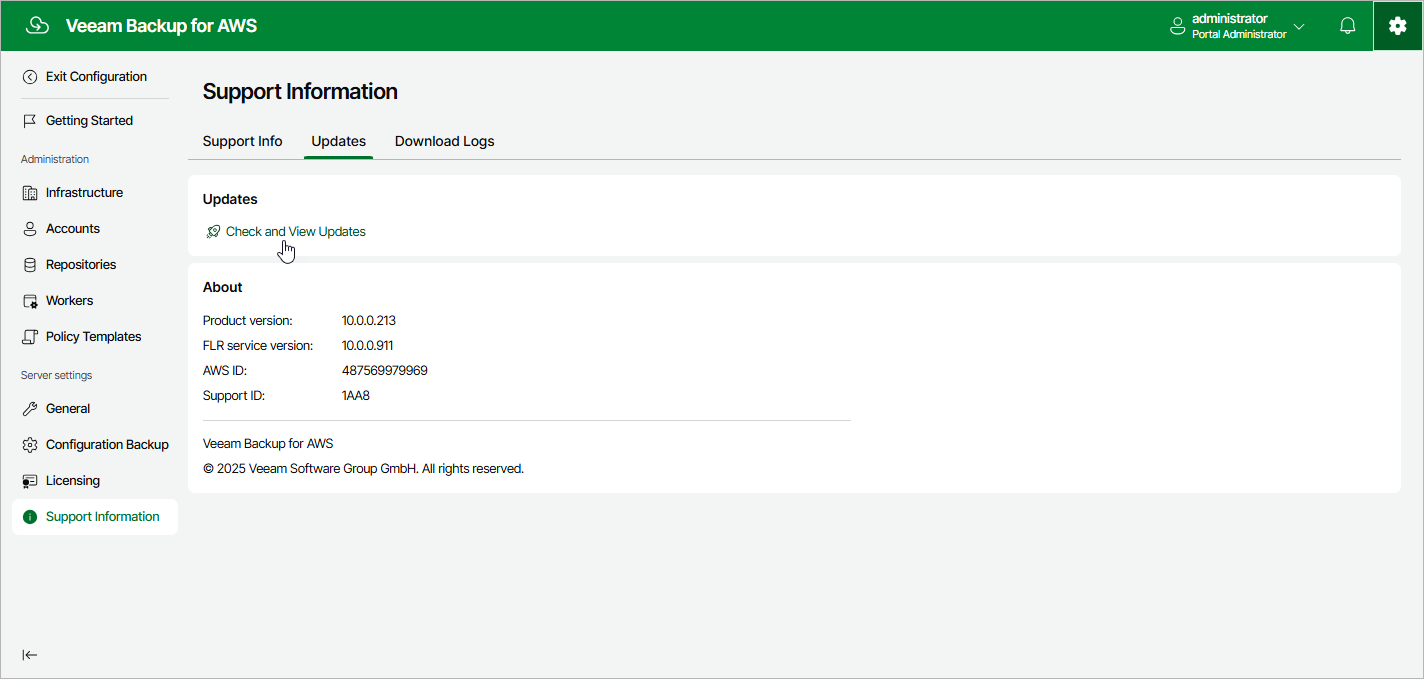Open the Download Logs tab
Screen dimensions: 1424x679
(x=444, y=141)
